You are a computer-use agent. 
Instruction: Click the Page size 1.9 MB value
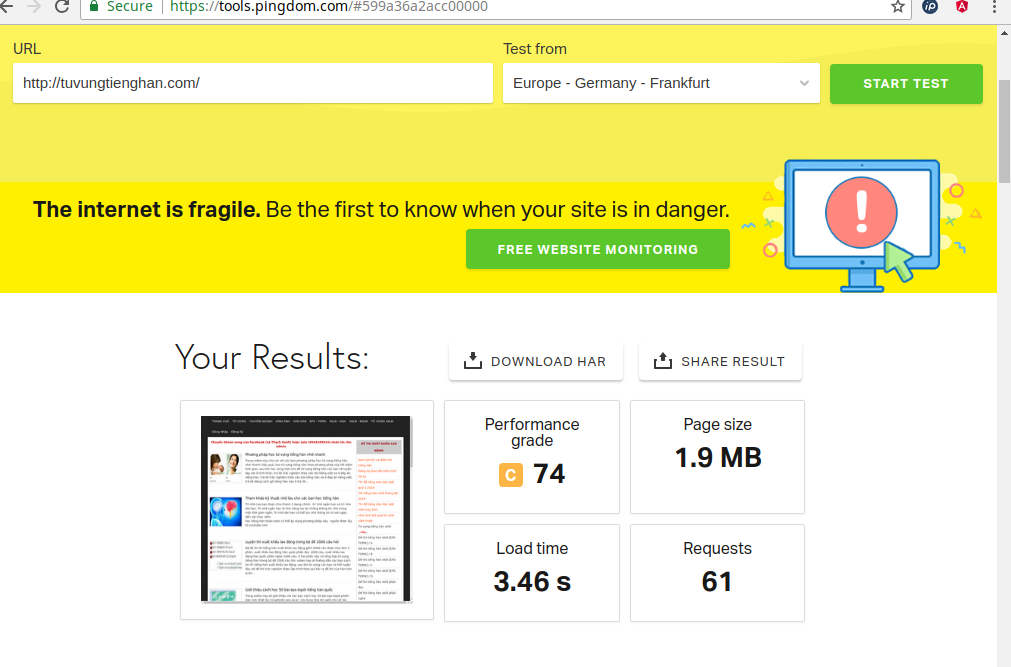pyautogui.click(x=718, y=457)
